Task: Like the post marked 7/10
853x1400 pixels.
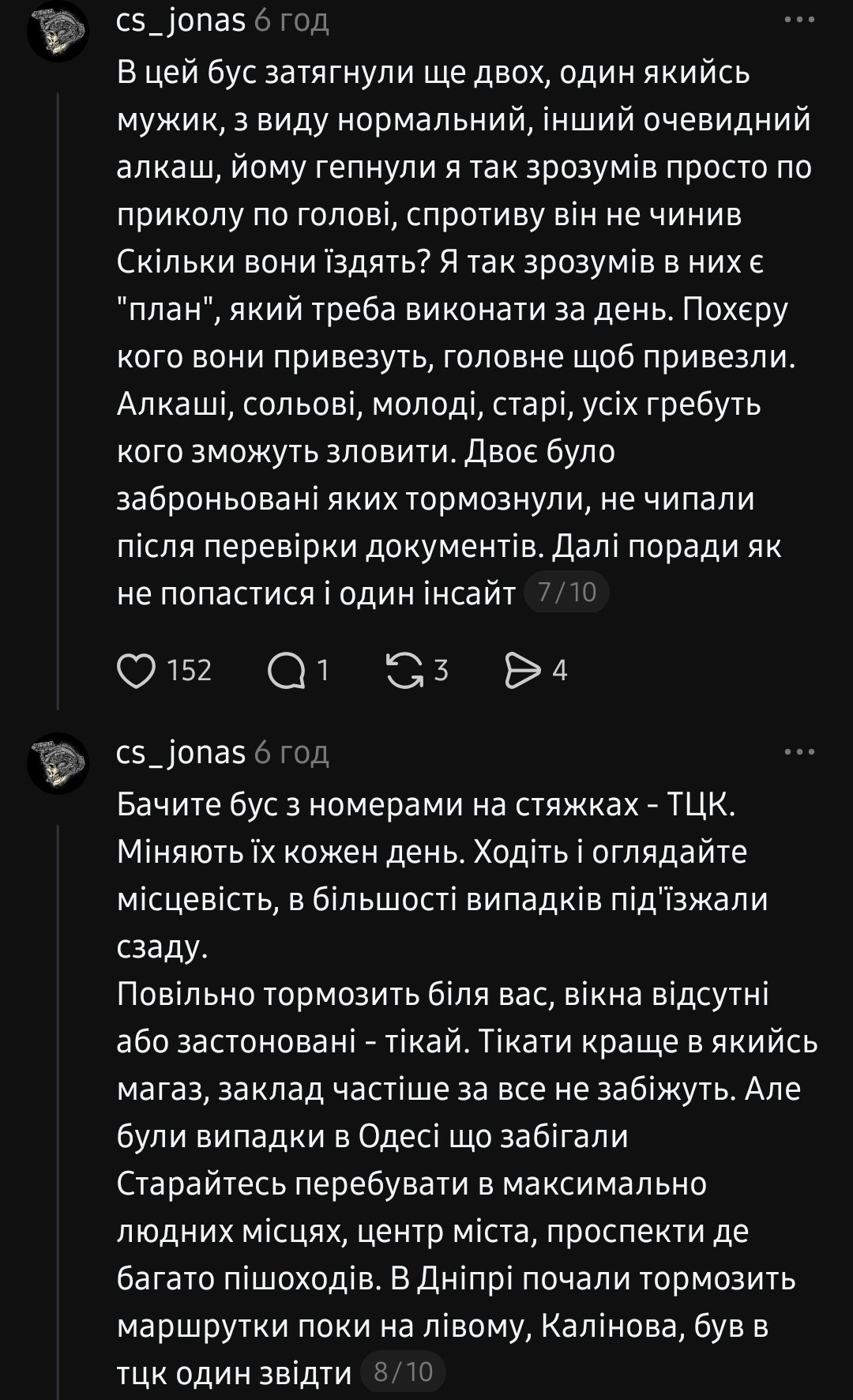Action: coord(136,671)
